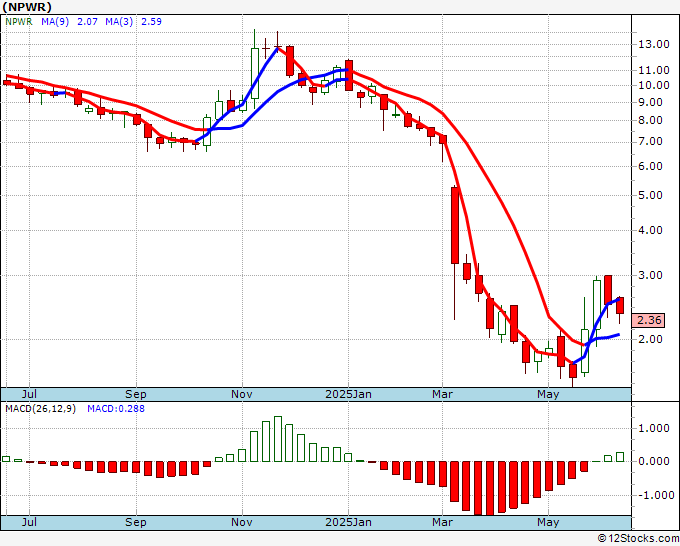680x546 pixels.
Task: Click 2025Jan on the price chart time axis
Action: [348, 394]
